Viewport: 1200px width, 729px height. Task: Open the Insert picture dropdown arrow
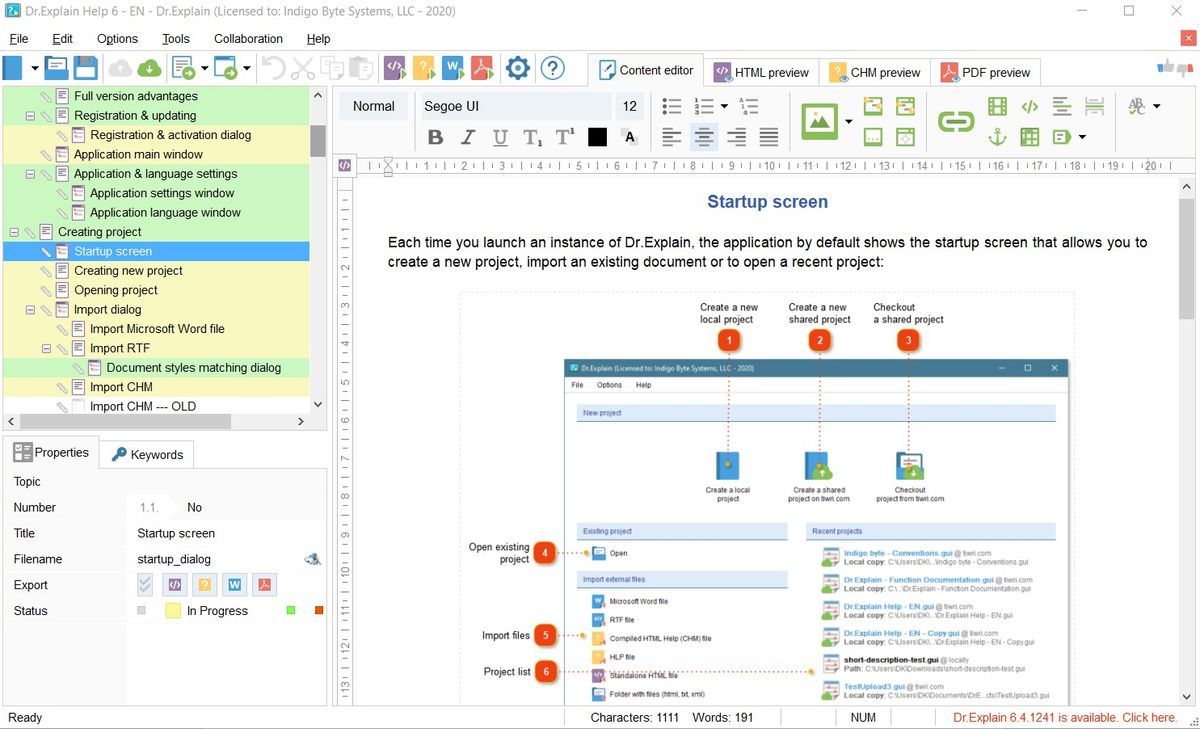click(x=849, y=122)
